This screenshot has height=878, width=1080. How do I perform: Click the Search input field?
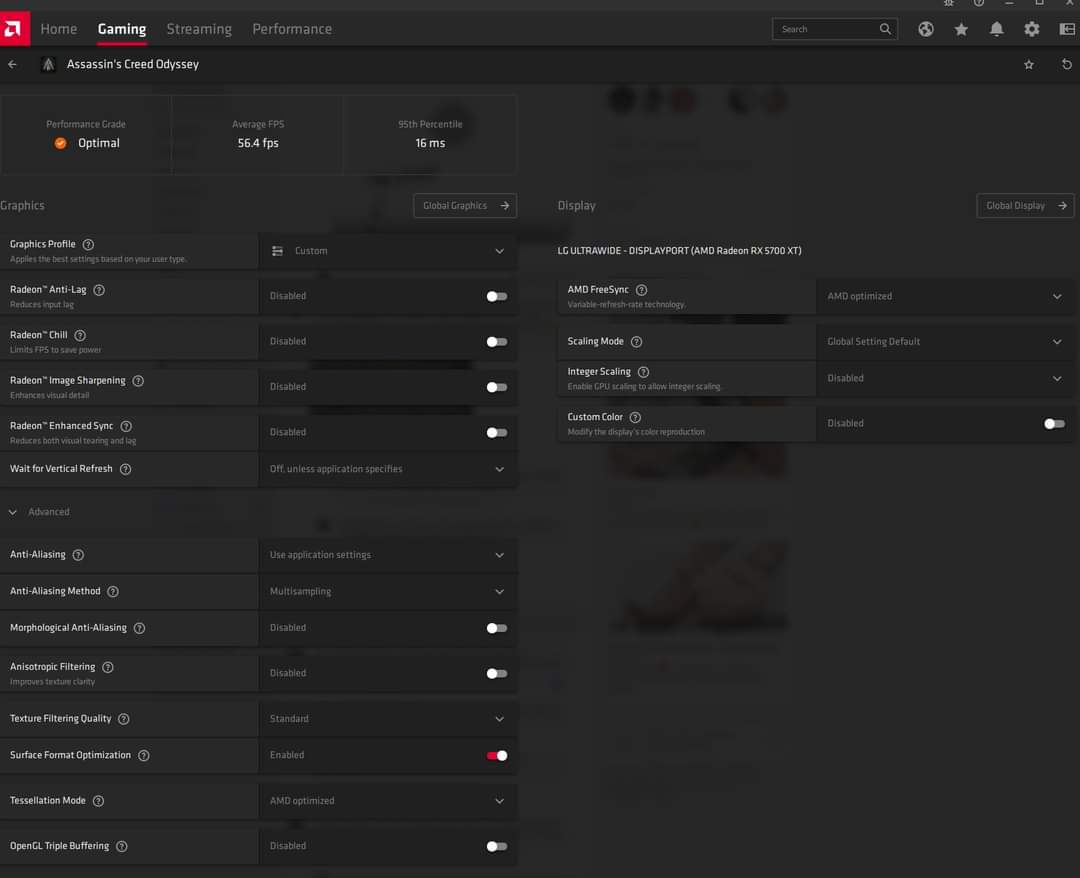click(835, 29)
